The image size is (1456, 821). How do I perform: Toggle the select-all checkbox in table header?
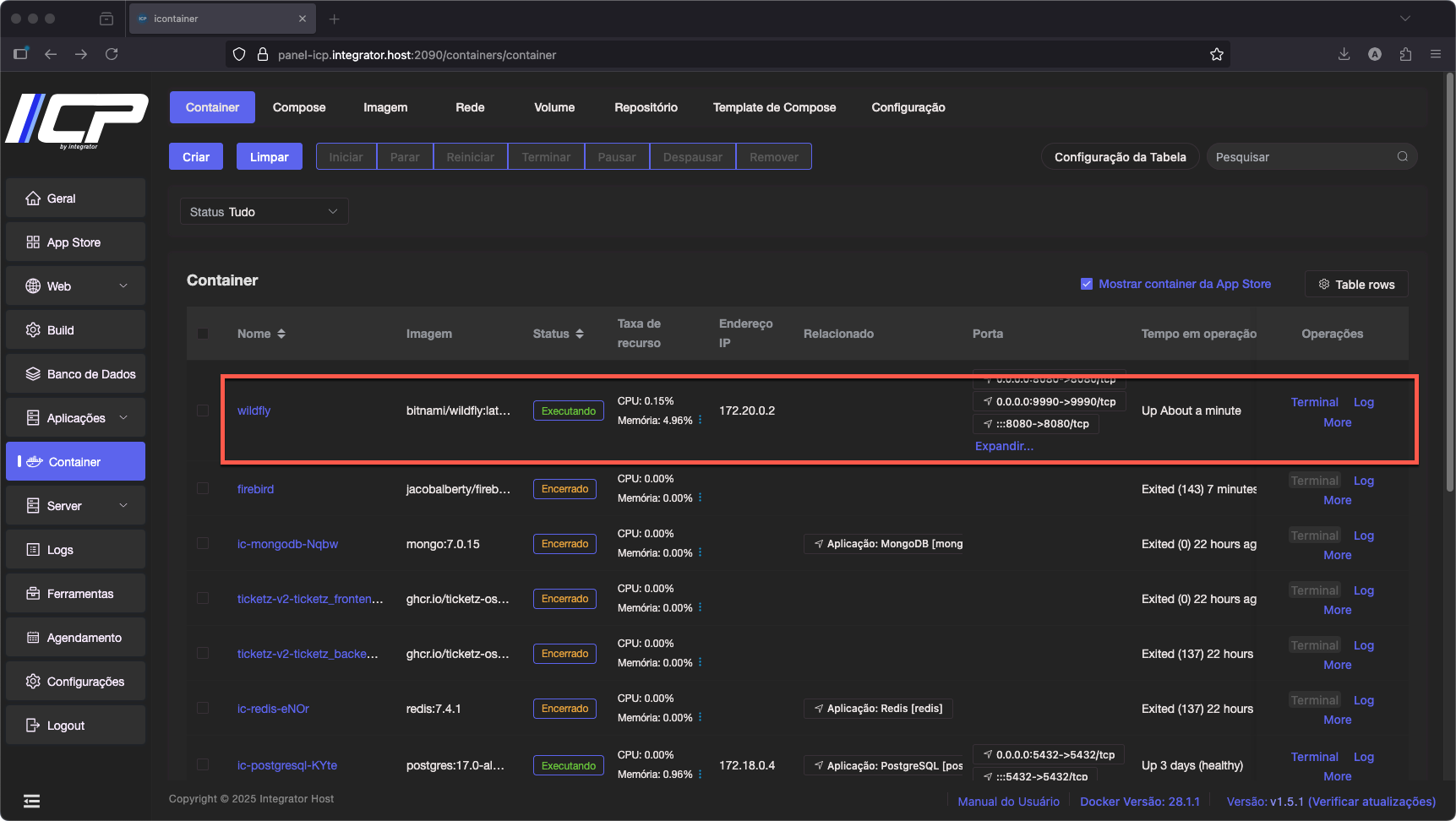coord(203,334)
